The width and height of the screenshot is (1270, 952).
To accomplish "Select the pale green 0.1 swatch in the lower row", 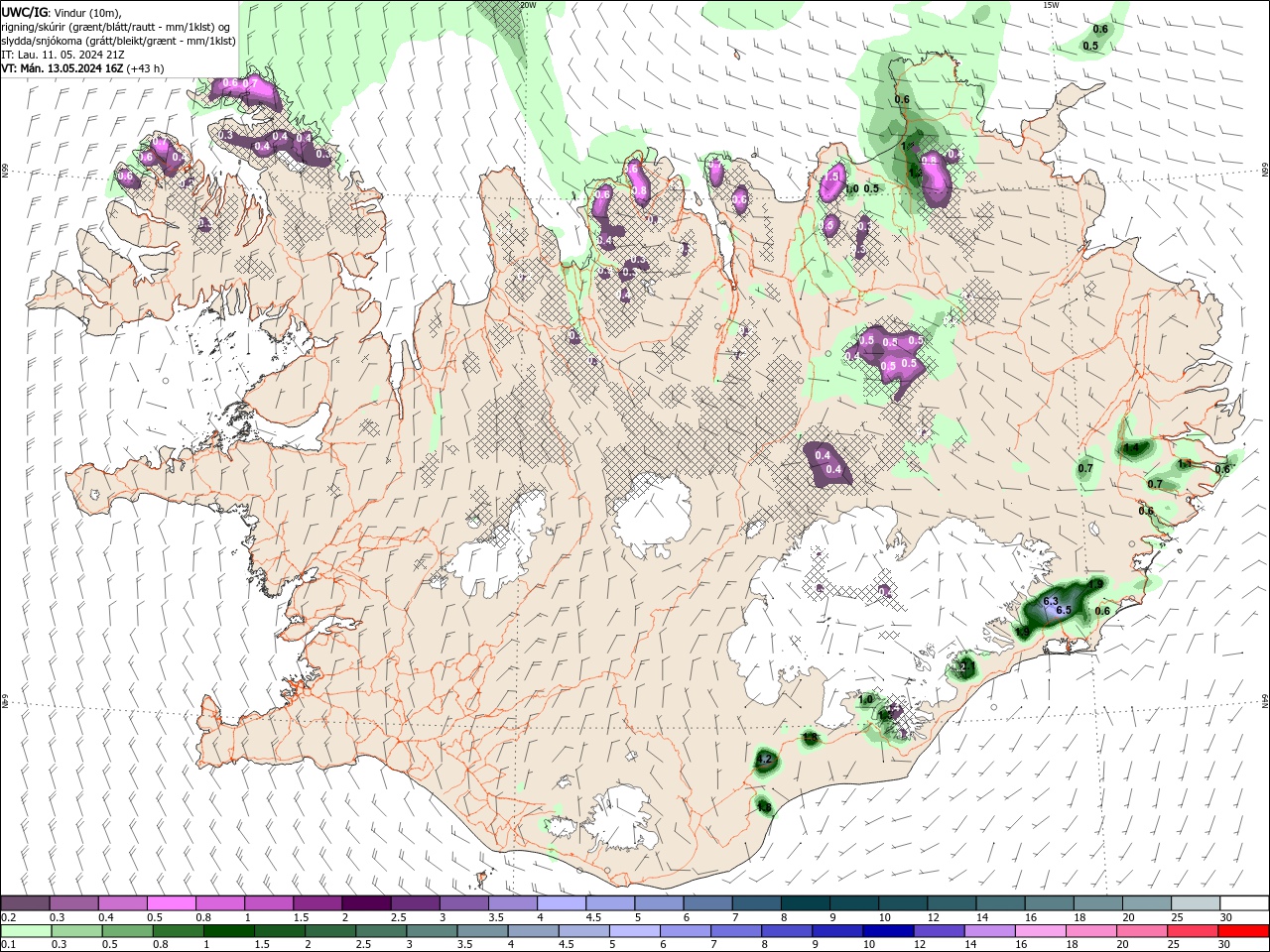I will point(25,931).
